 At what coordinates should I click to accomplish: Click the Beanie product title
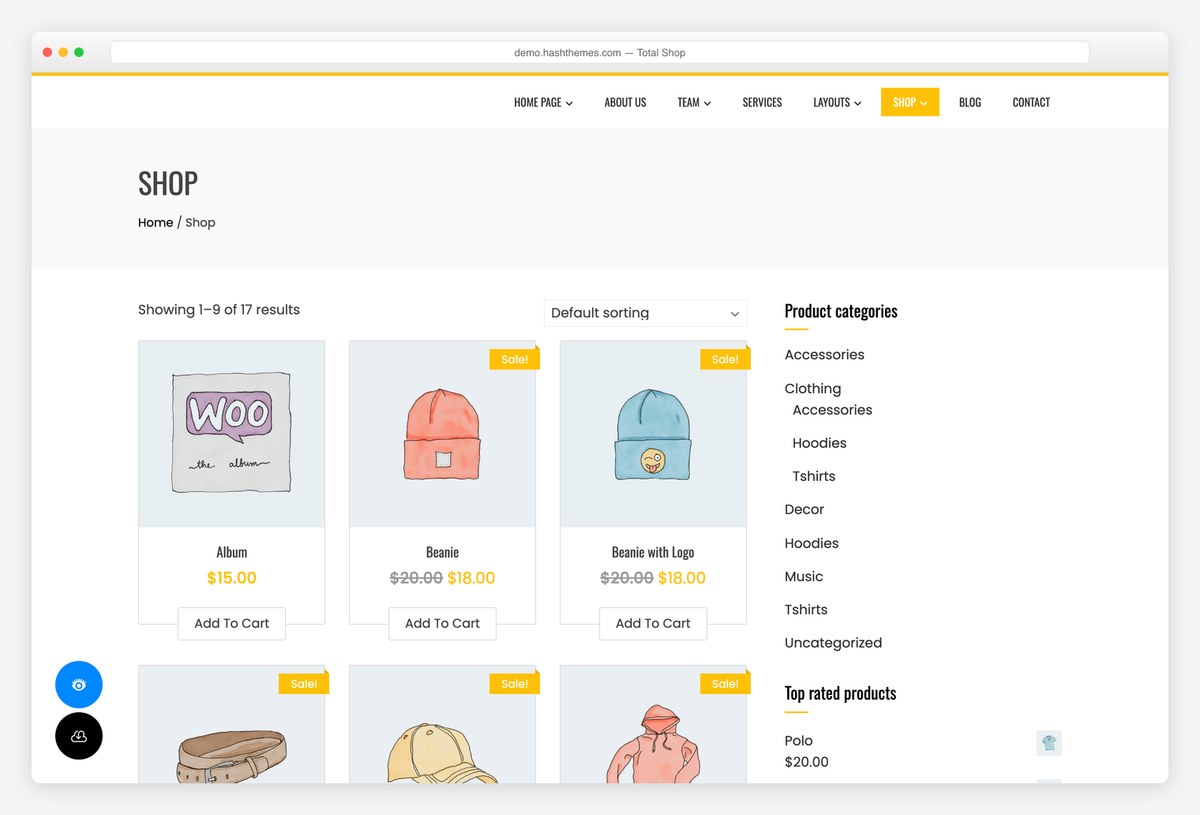(442, 552)
